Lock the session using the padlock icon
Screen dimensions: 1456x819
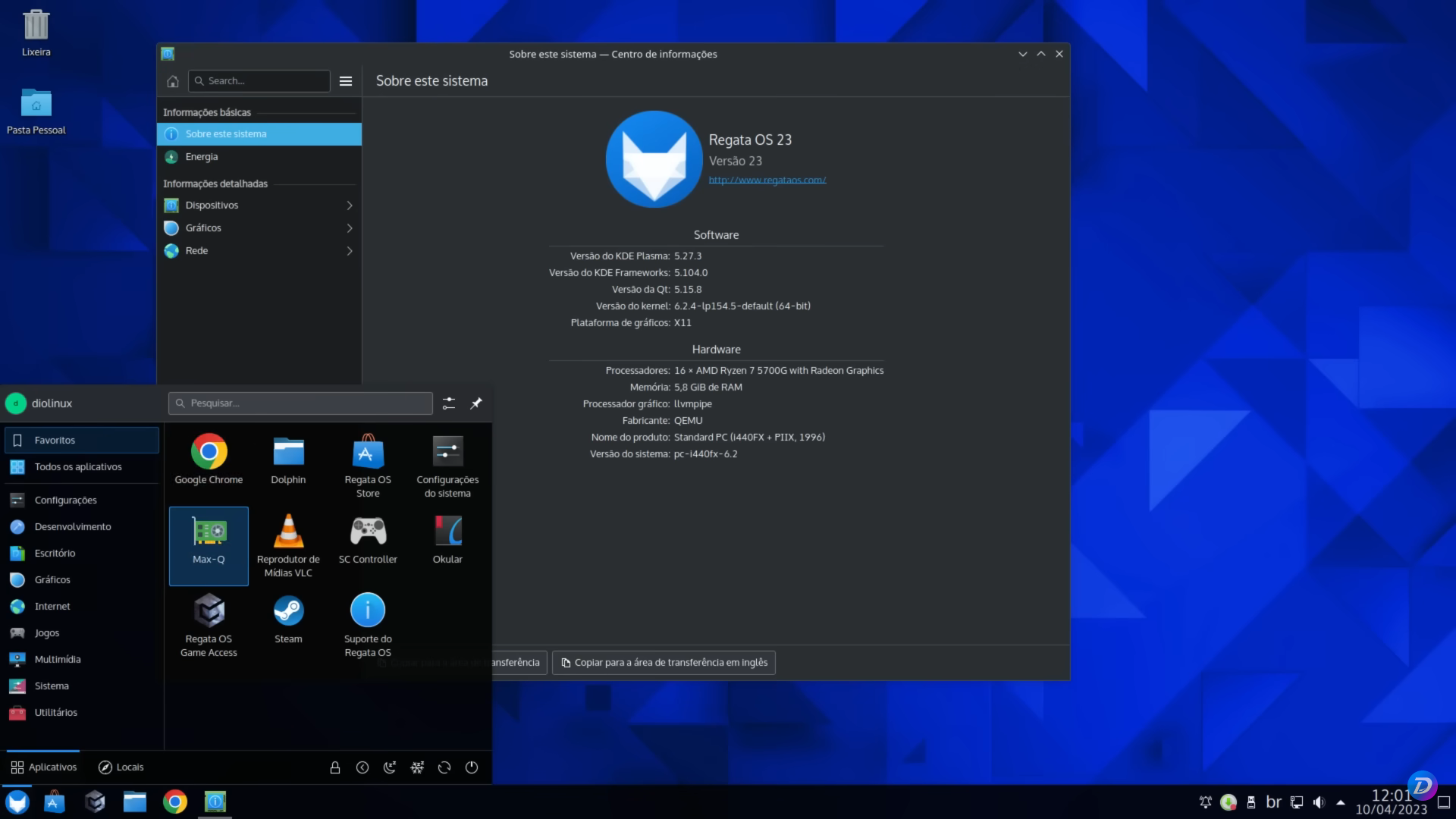[x=335, y=767]
